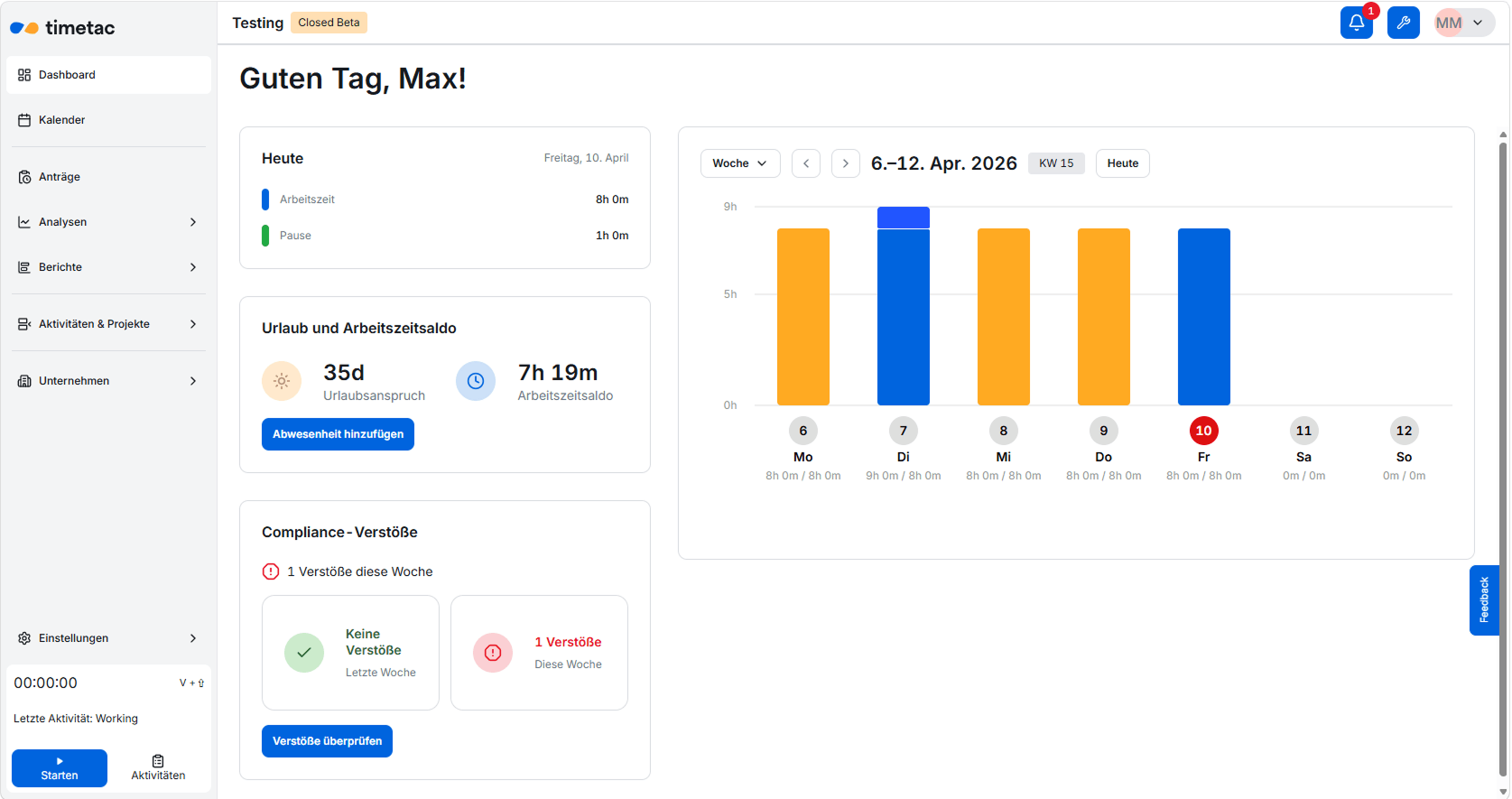Click Abwesenheit hinzufügen button

pos(338,434)
